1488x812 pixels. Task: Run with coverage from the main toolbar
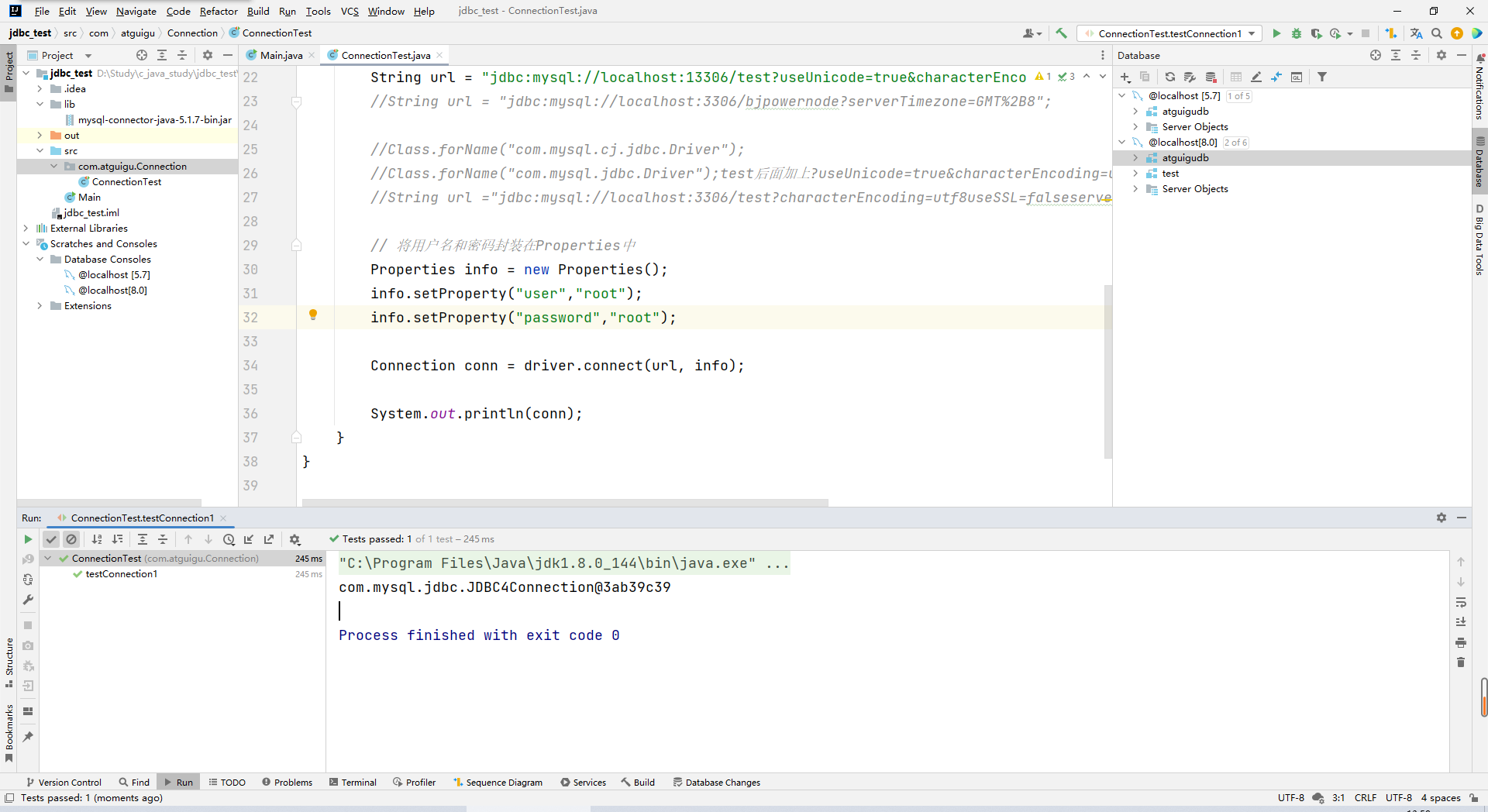1316,33
